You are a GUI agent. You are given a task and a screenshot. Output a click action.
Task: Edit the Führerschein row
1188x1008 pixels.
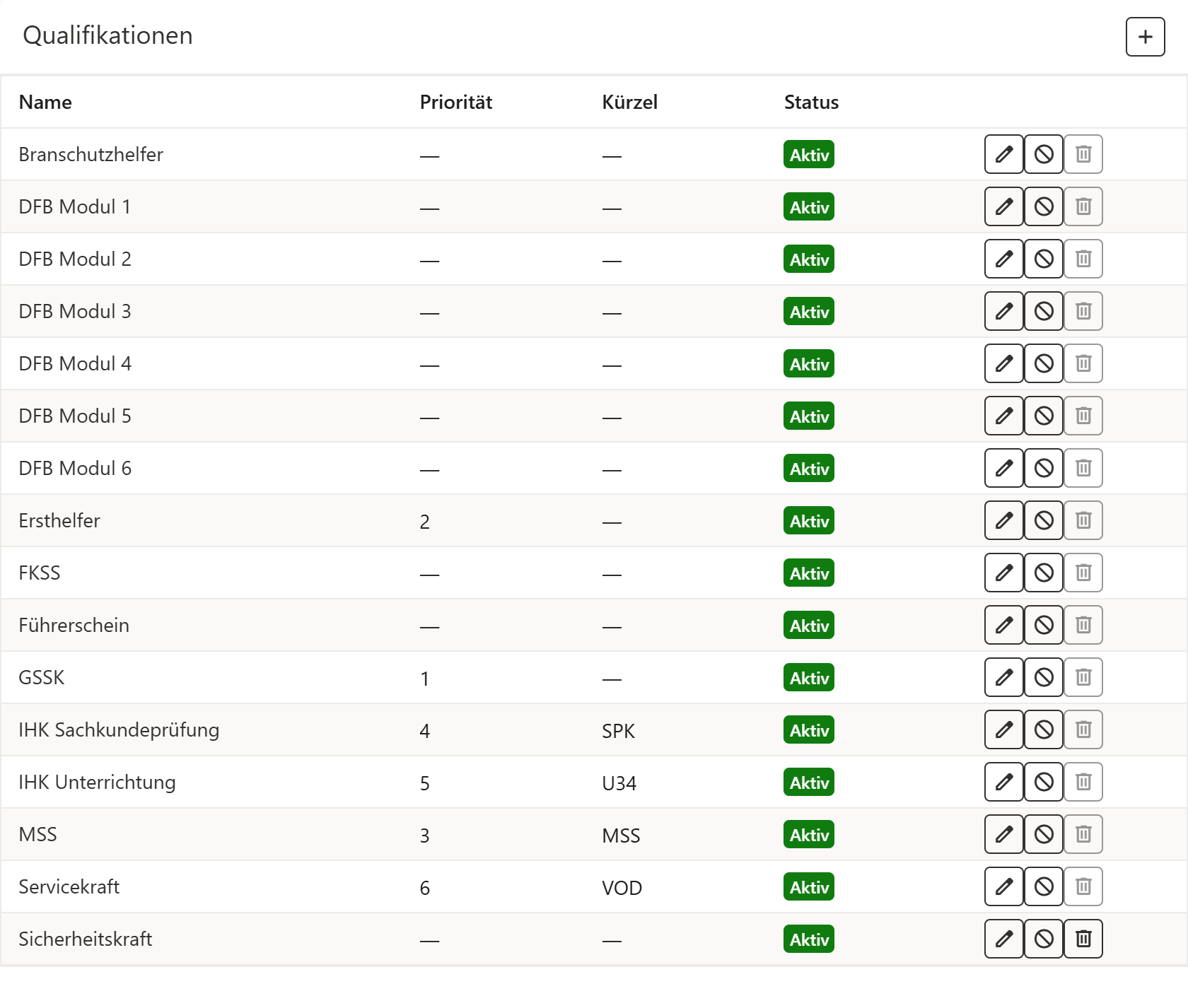[x=1003, y=625]
